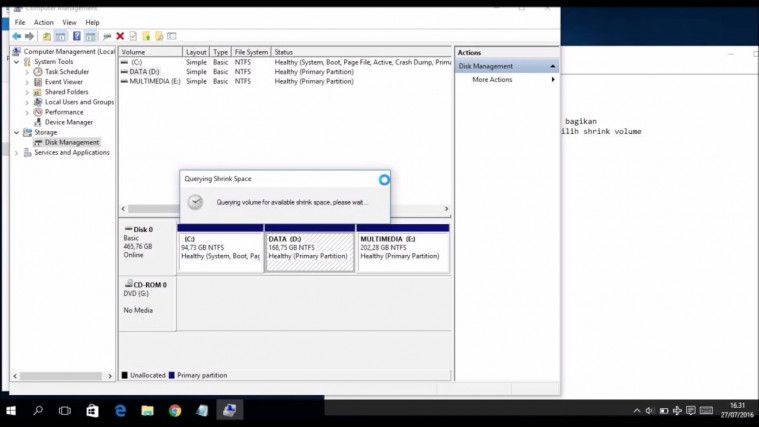
Task: Open the Action menu
Action: [x=44, y=22]
